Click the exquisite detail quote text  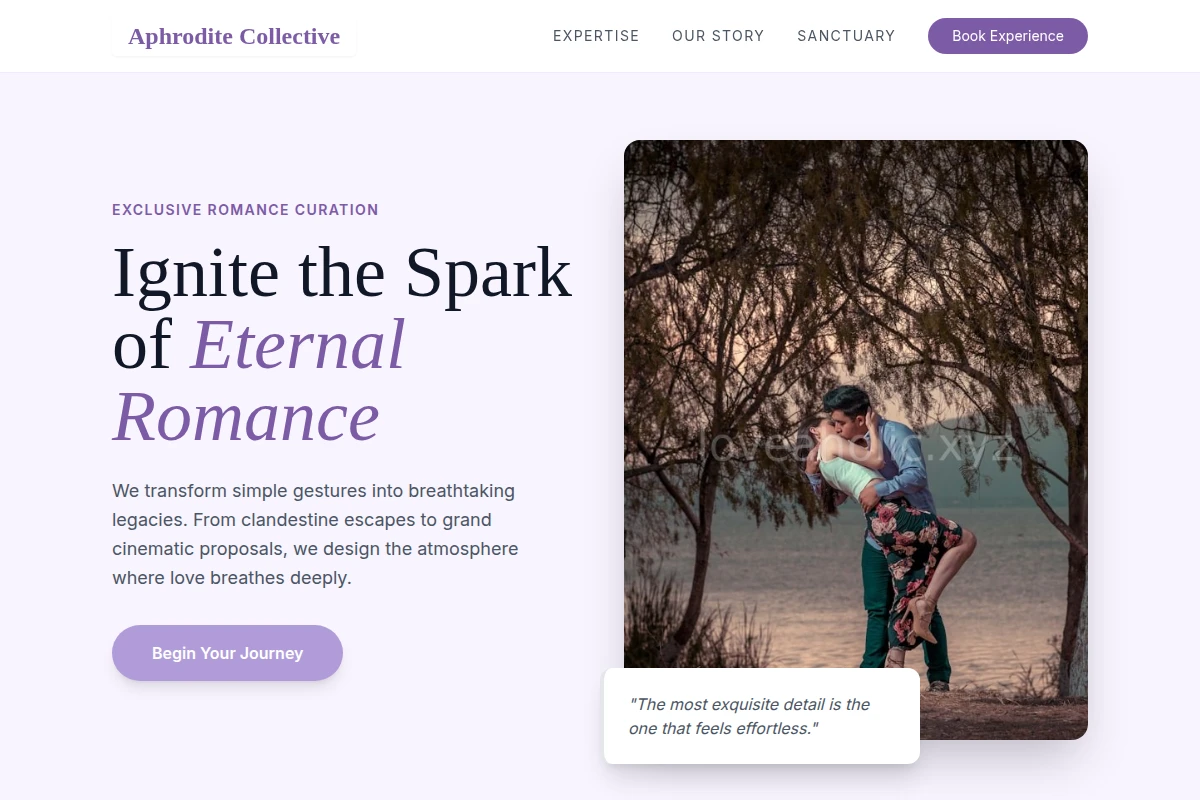750,716
